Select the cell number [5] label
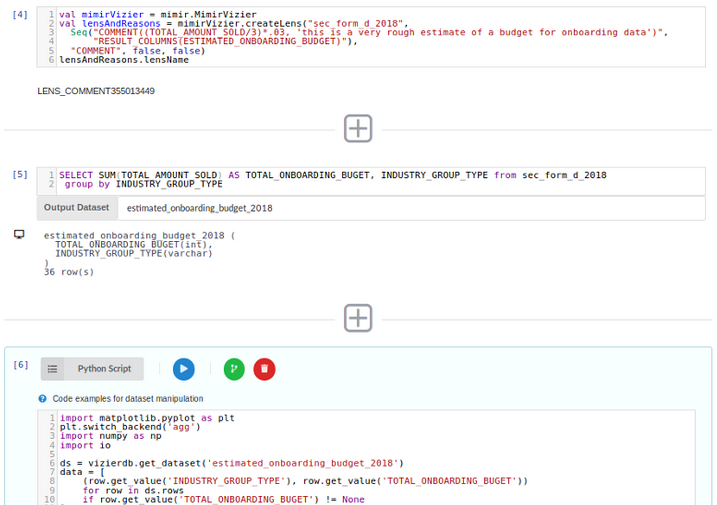 coord(20,174)
